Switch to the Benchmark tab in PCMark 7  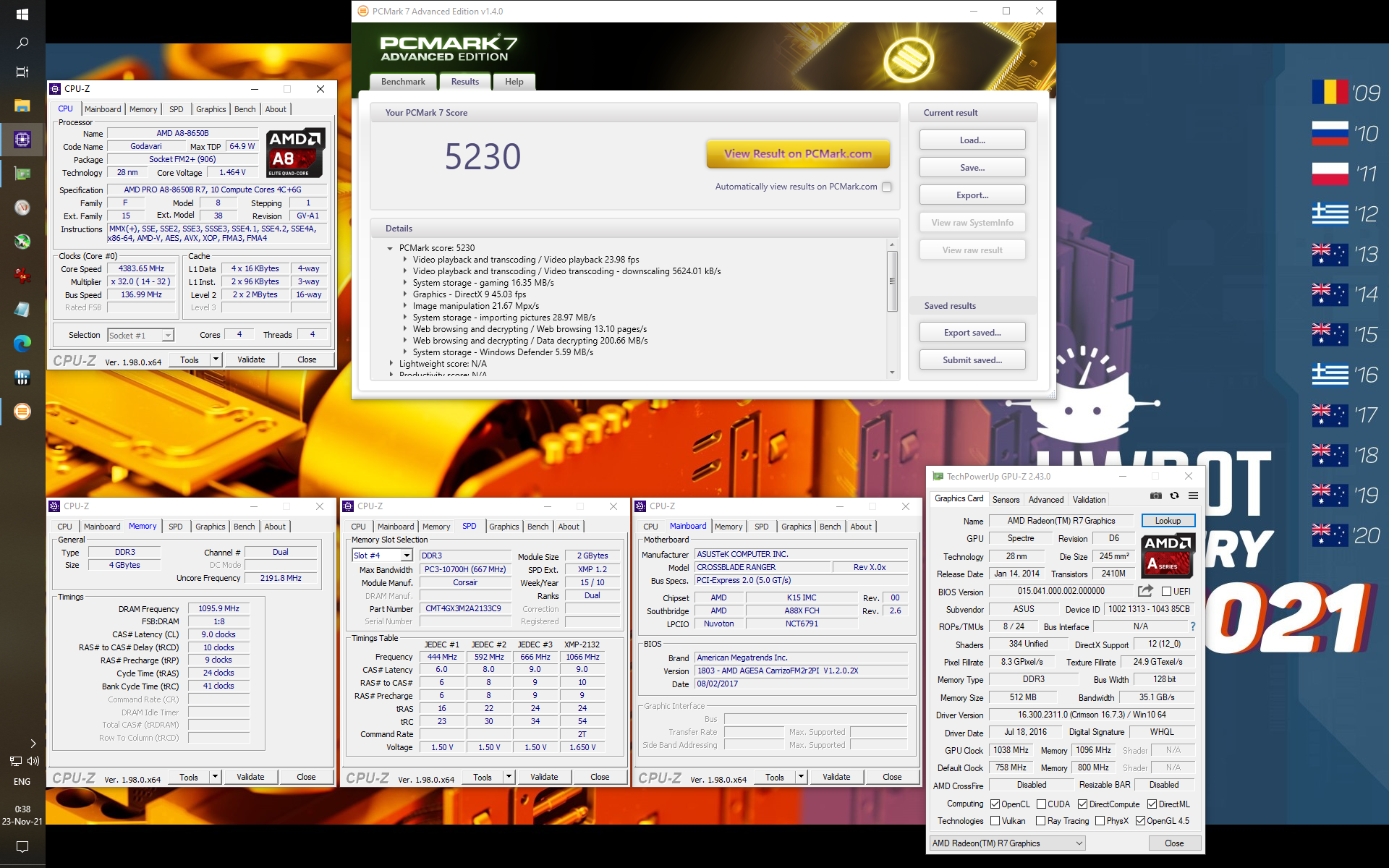[x=403, y=82]
